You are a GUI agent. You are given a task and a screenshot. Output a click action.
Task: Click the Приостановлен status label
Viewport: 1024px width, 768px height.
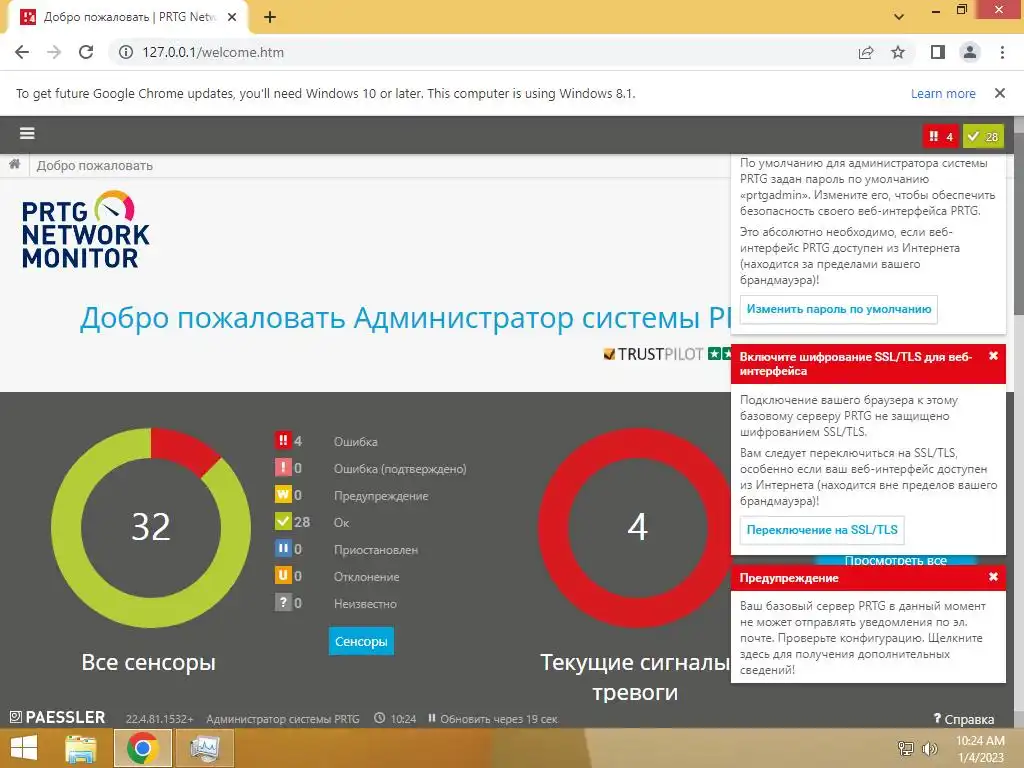point(376,550)
